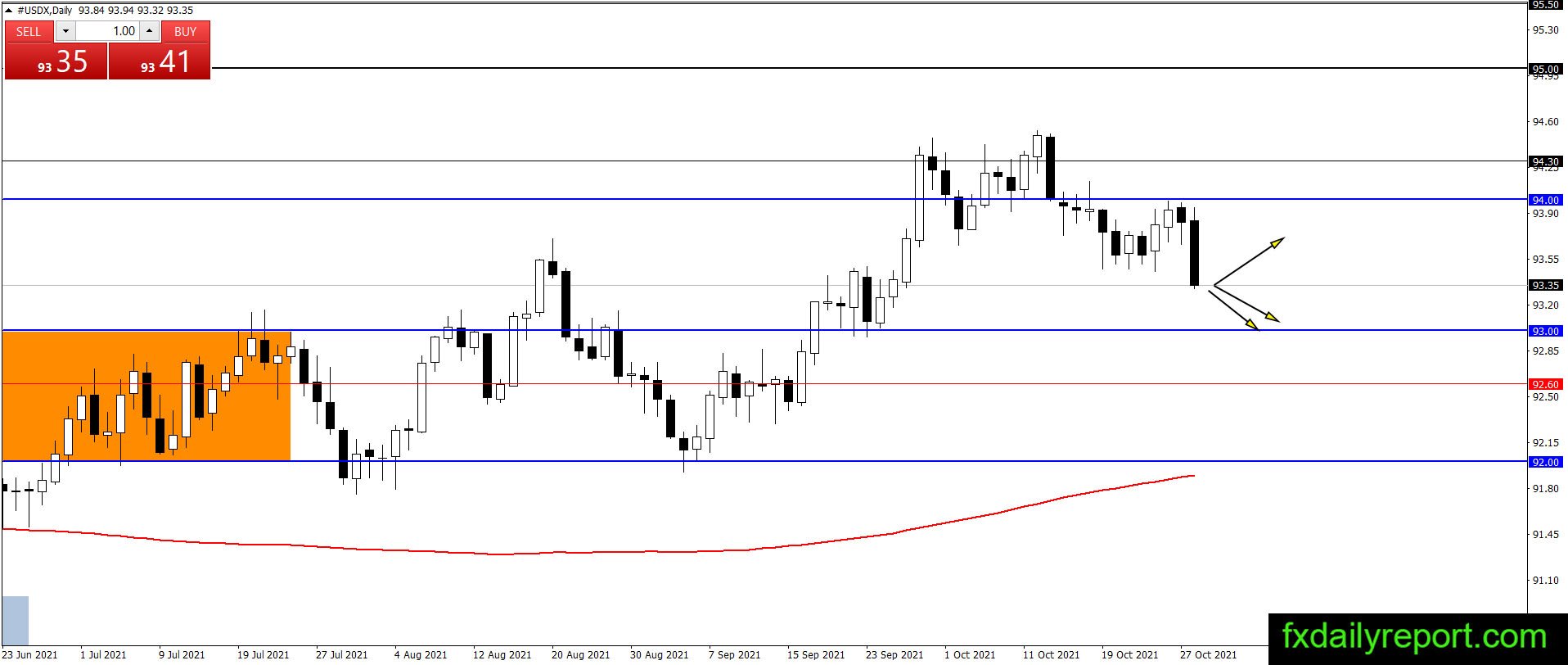
Task: Select the blue 94.00 price label
Action: click(1545, 200)
